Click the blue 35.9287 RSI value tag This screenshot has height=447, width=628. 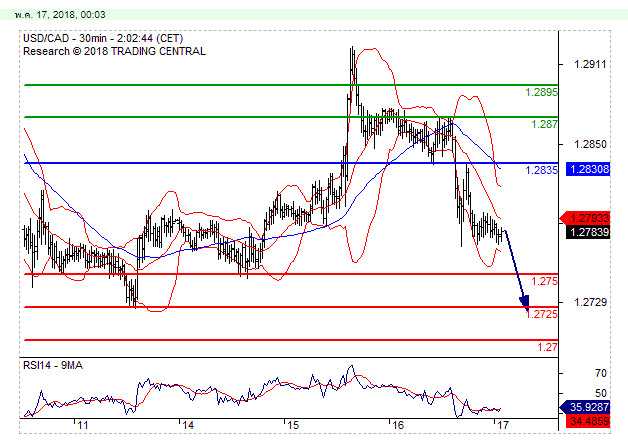[x=586, y=407]
